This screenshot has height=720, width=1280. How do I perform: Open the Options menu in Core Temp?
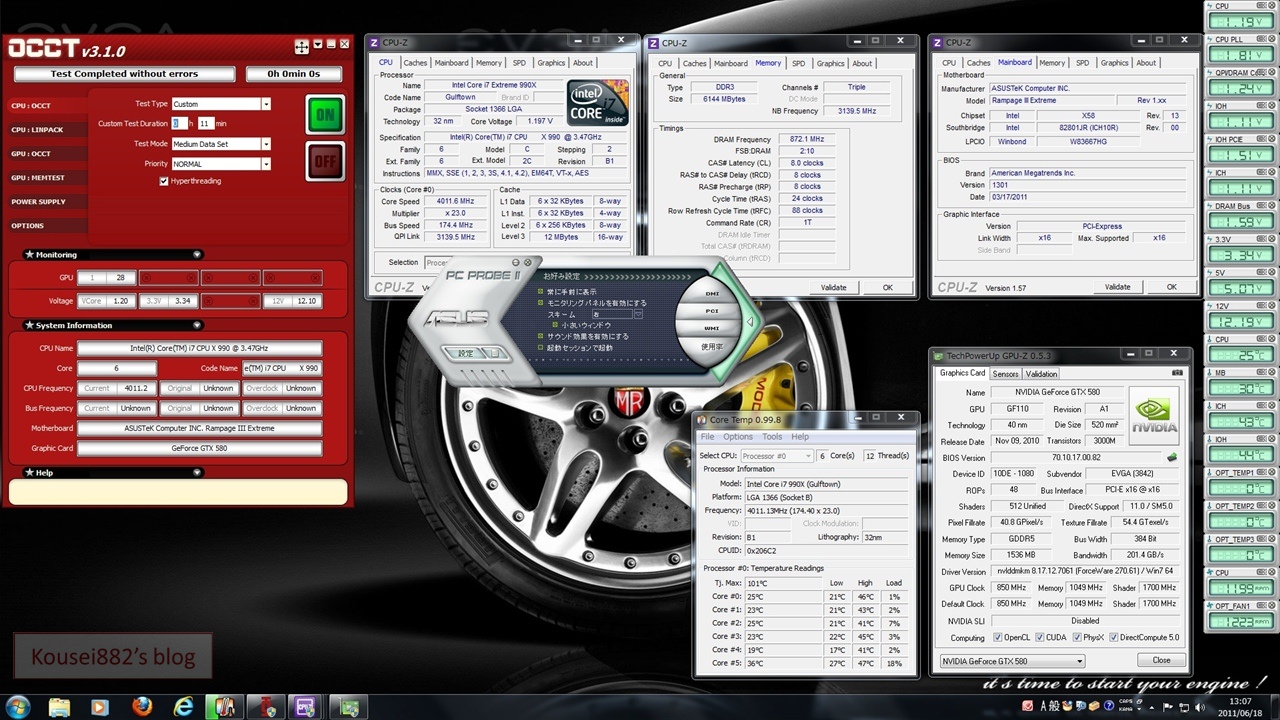click(x=738, y=437)
